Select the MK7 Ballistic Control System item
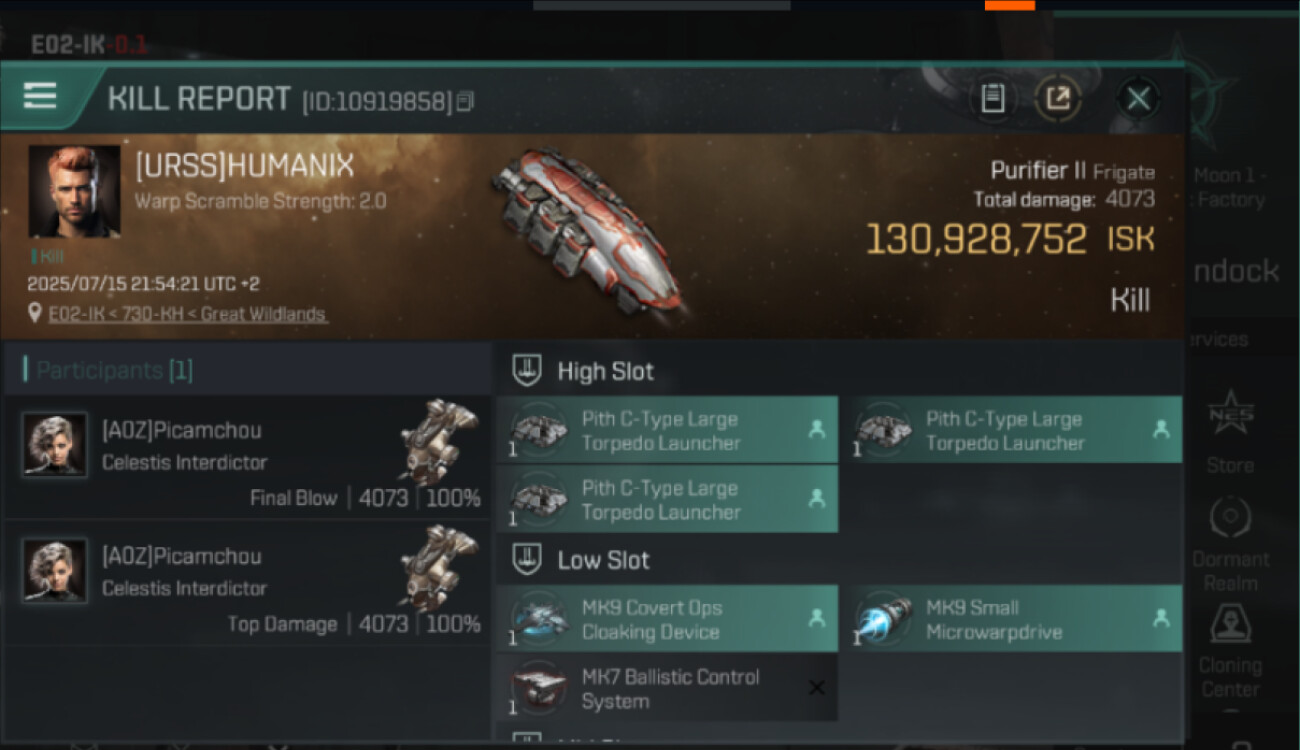The height and width of the screenshot is (750, 1300). (667, 688)
